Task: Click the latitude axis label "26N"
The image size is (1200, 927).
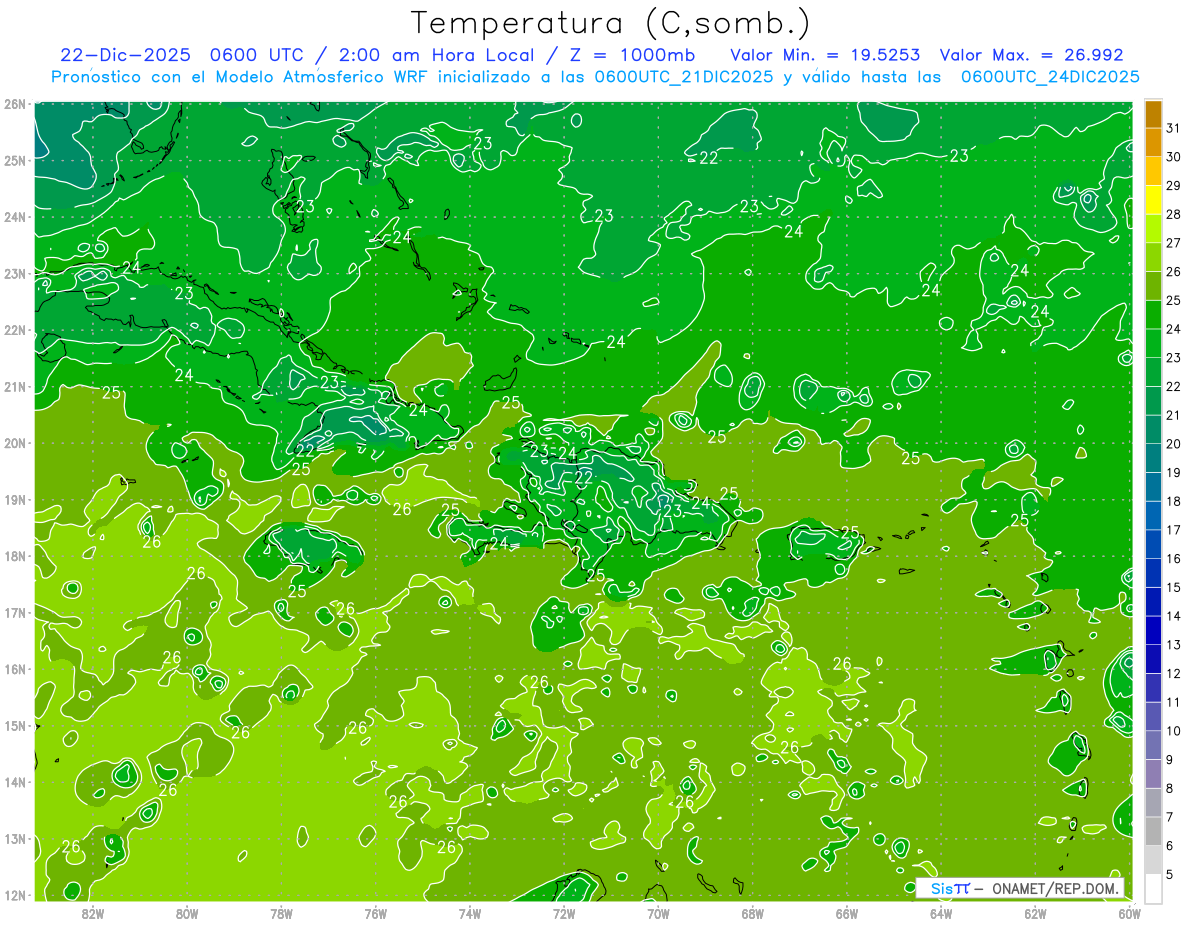Action: [14, 103]
